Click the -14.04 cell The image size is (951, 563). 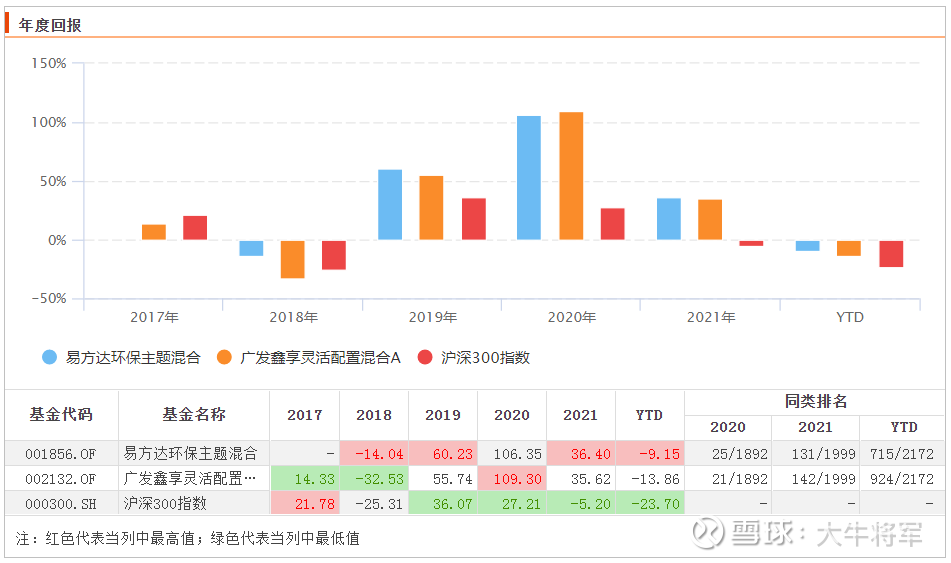tap(374, 454)
